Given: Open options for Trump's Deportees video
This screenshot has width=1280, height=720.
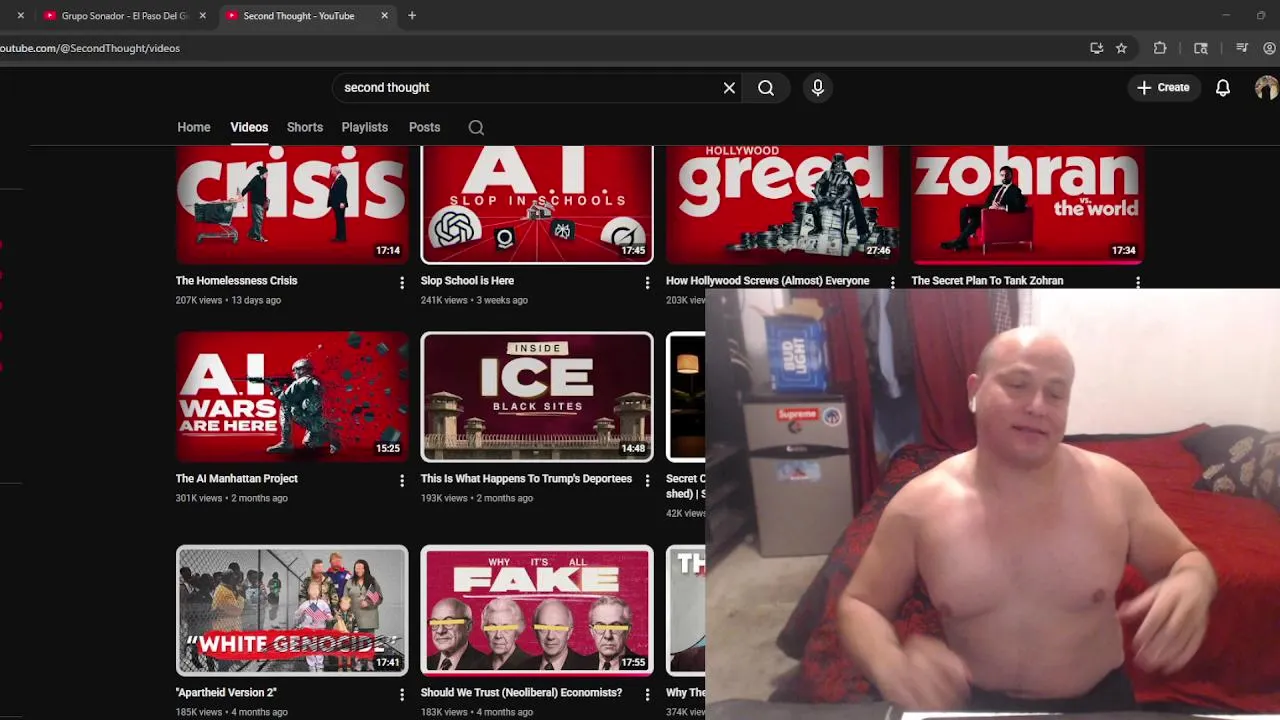Looking at the screenshot, I should coord(647,481).
